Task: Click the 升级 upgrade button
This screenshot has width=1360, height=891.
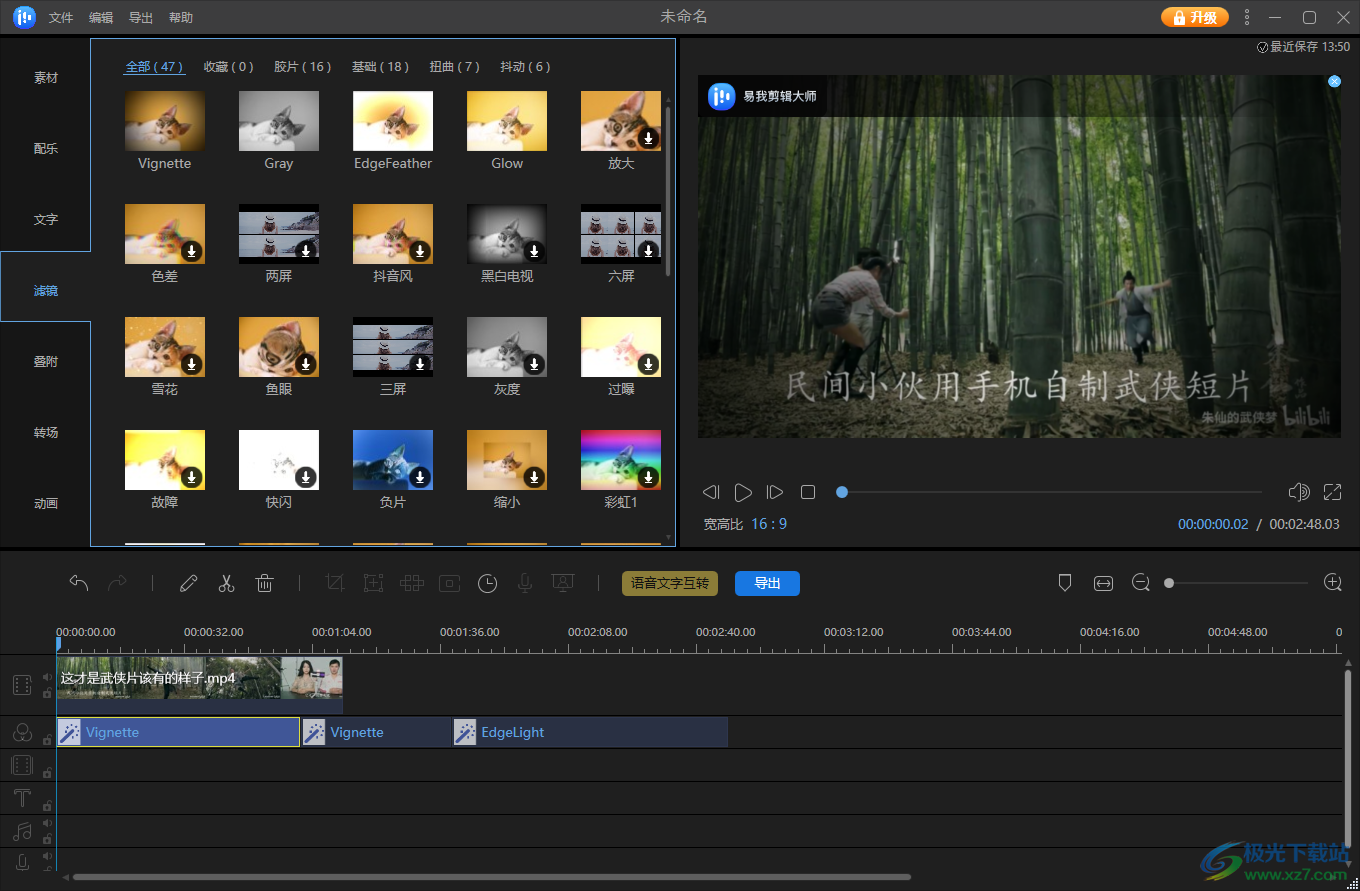Action: [x=1194, y=17]
